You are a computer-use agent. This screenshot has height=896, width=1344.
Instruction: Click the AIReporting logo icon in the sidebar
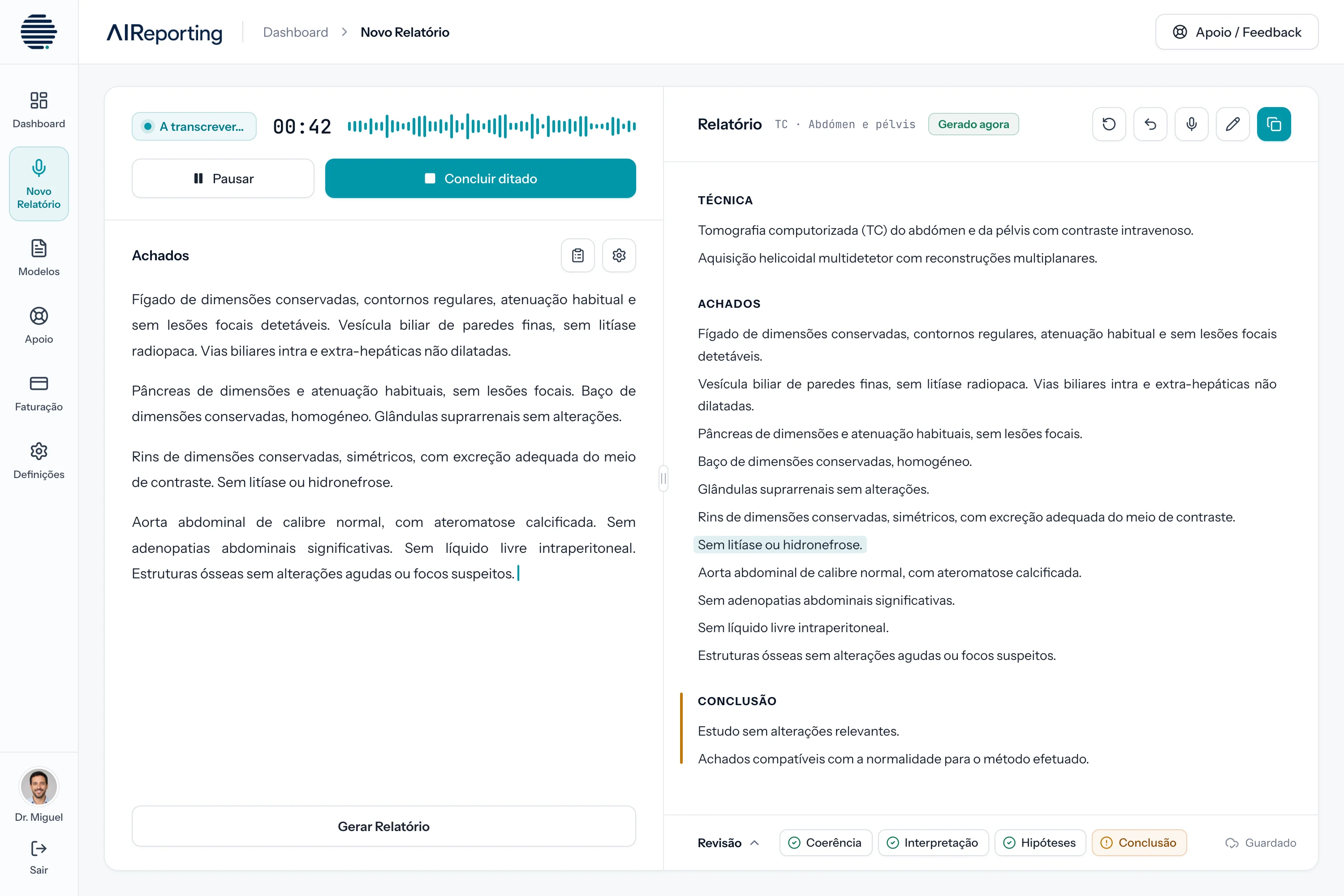pos(39,32)
